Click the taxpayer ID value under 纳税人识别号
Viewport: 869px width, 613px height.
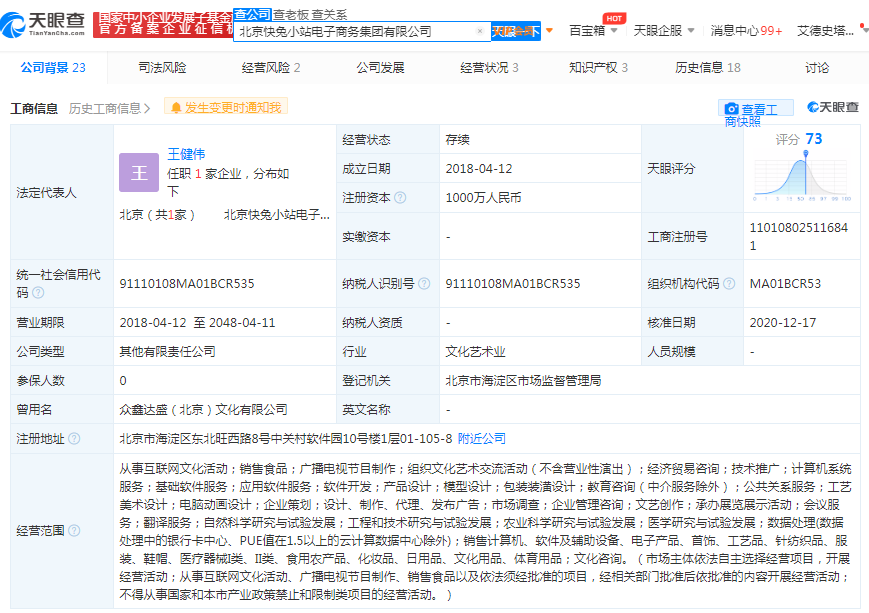(513, 283)
